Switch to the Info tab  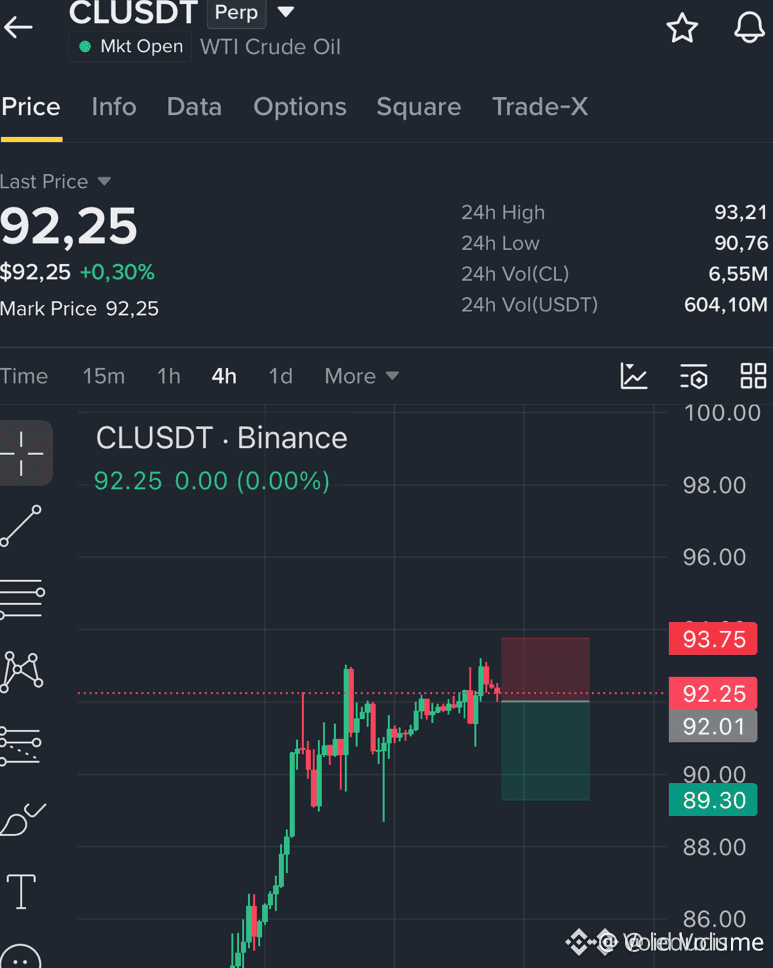point(114,107)
